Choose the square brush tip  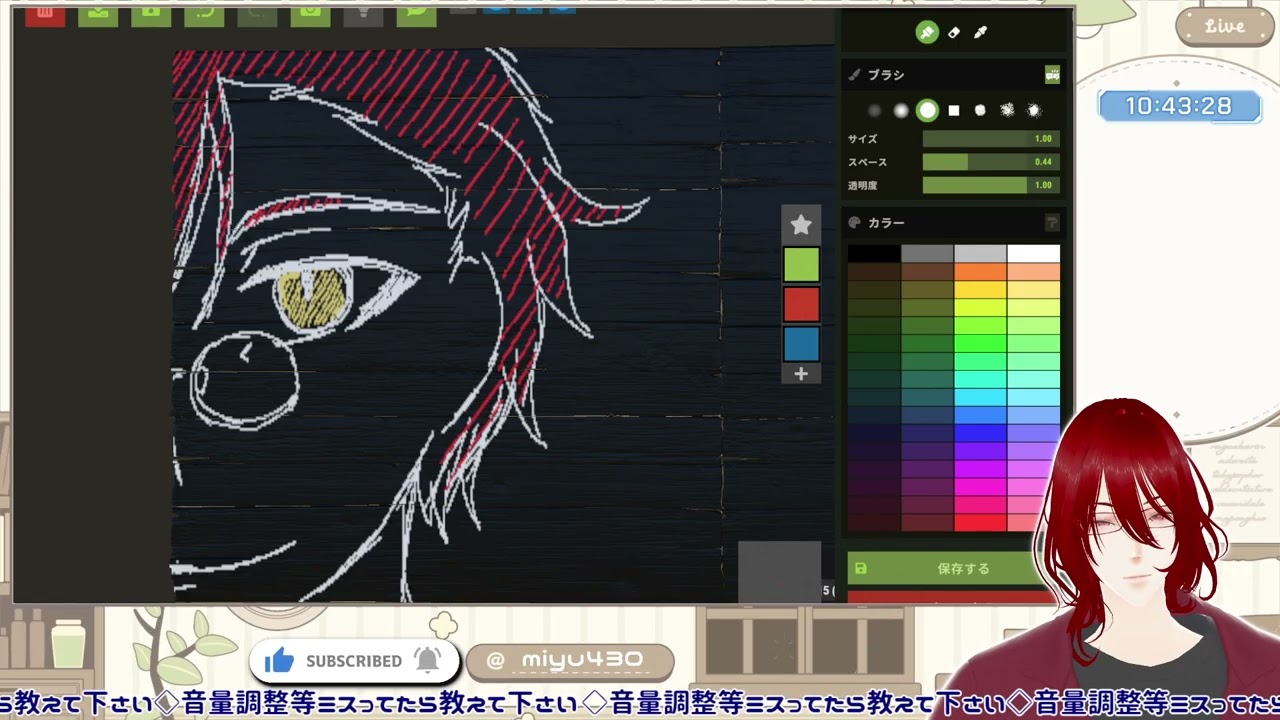click(954, 110)
